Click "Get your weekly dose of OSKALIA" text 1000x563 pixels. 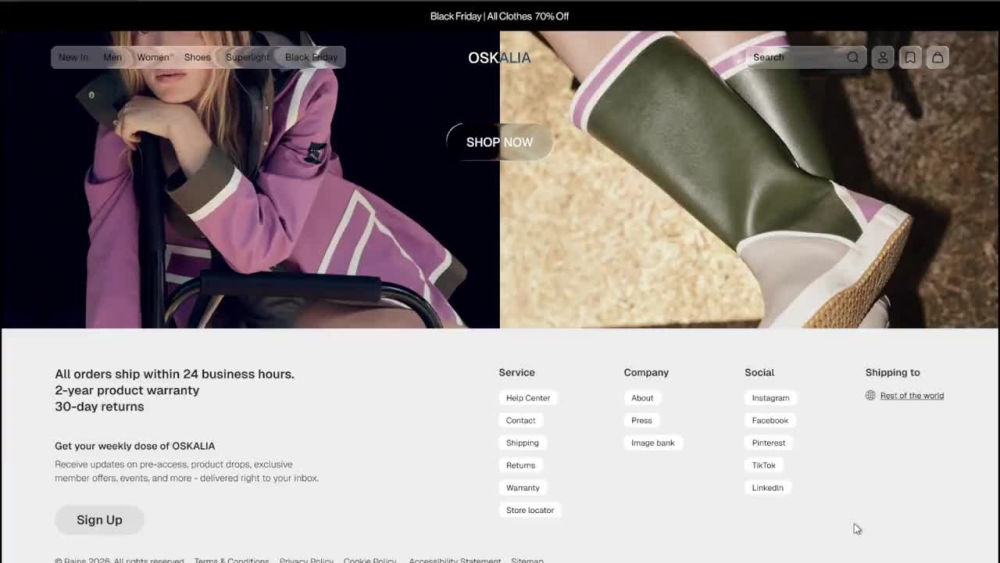135,446
